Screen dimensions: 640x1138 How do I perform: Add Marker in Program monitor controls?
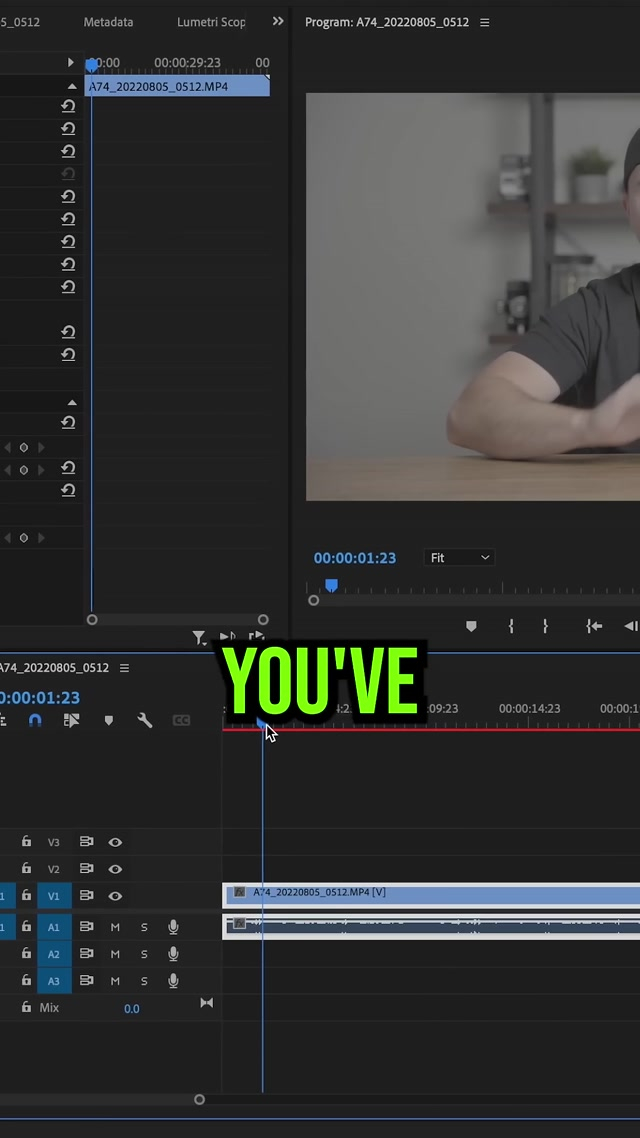471,626
